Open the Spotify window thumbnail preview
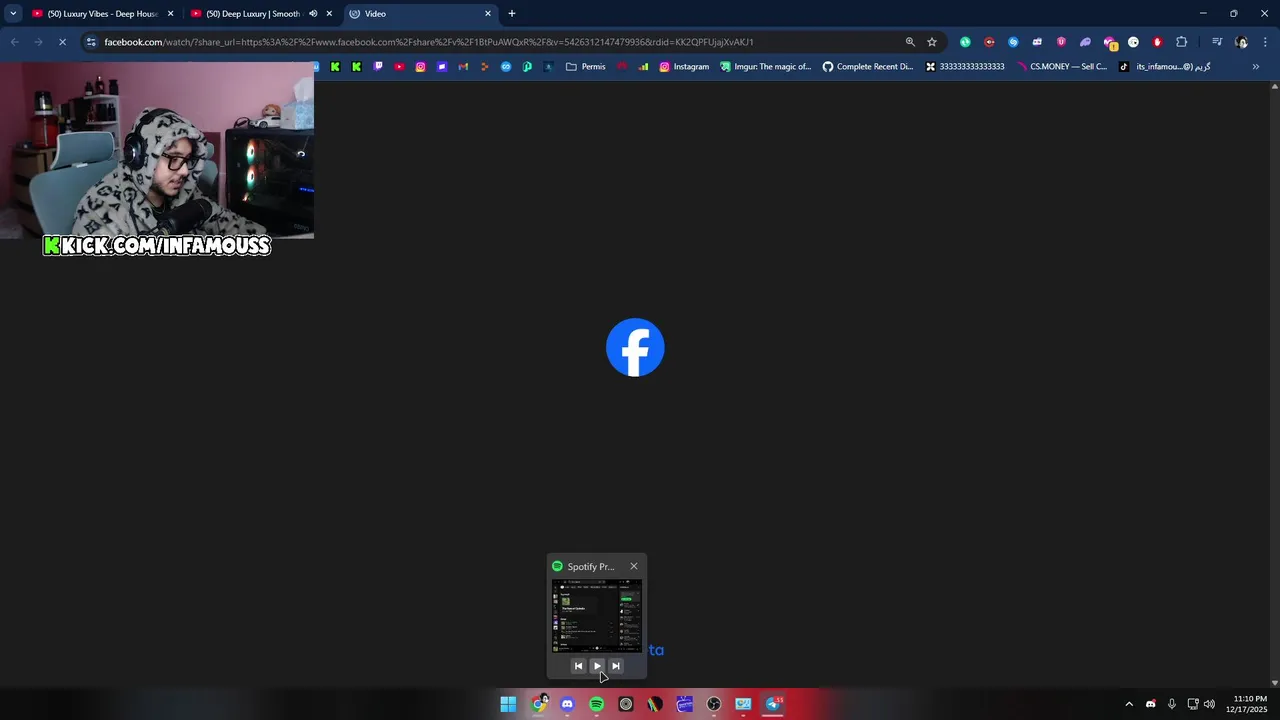1280x720 pixels. [x=597, y=616]
